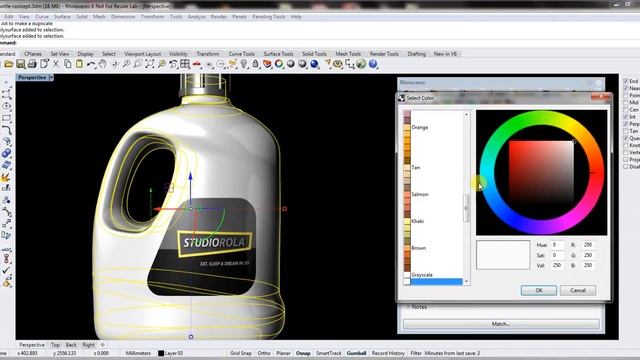The width and height of the screenshot is (640, 360).
Task: Open the Perspective viewport title dropdown arrow
Action: (x=51, y=77)
